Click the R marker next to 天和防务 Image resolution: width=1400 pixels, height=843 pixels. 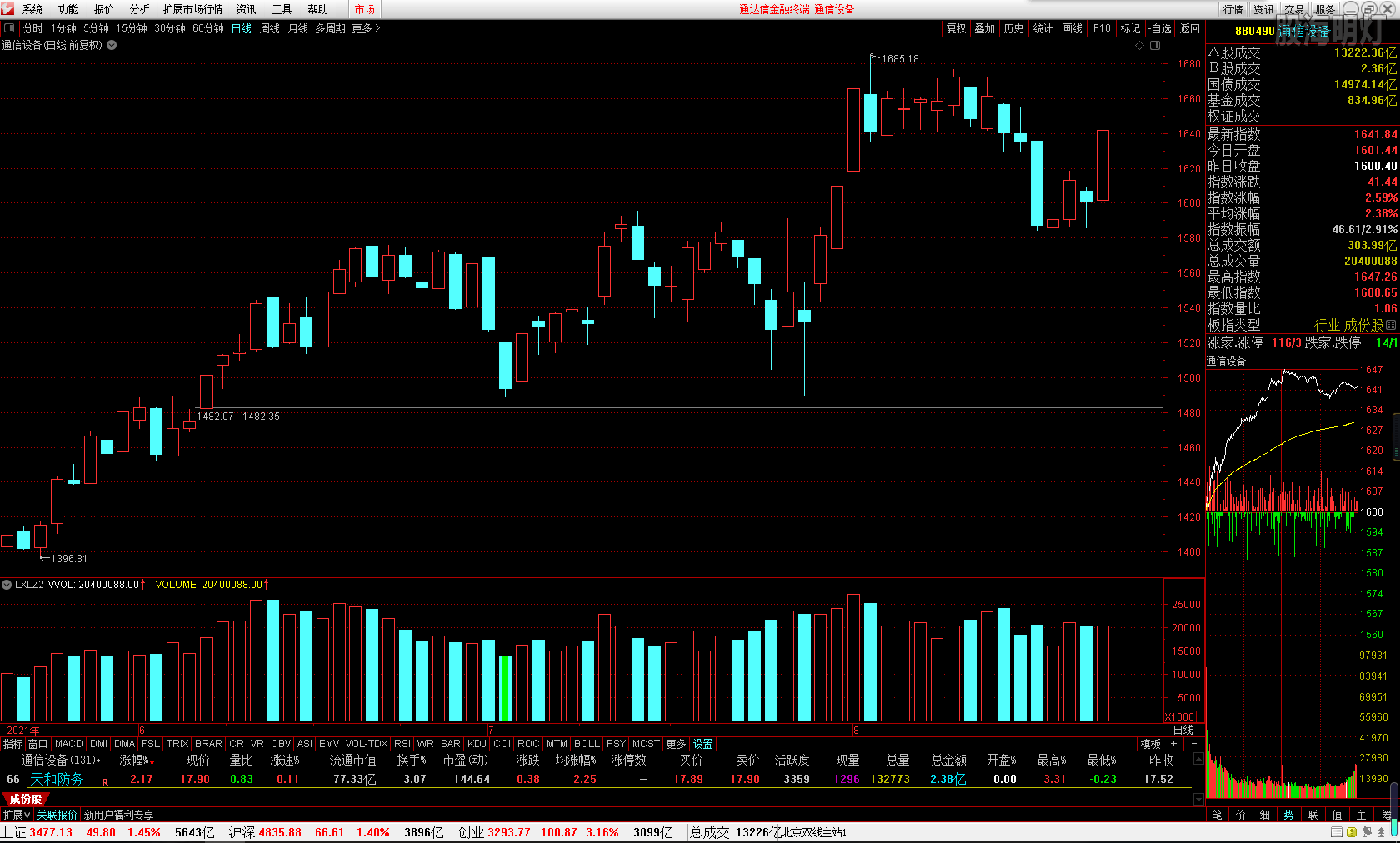tap(105, 782)
